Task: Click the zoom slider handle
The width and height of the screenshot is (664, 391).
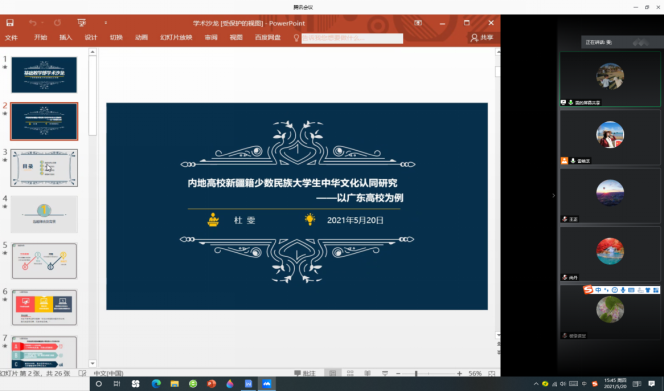Action: pos(416,373)
